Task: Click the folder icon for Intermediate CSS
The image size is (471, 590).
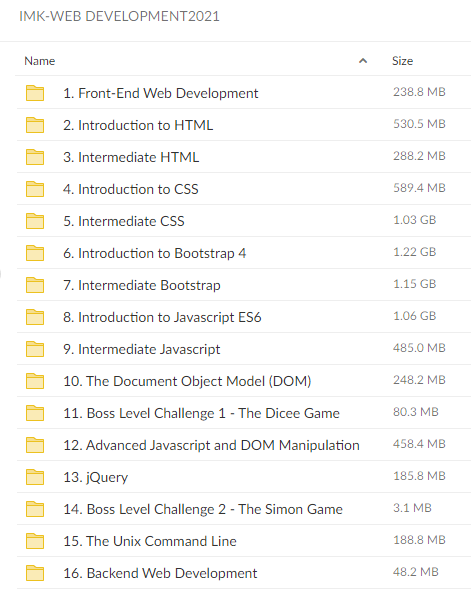Action: 35,221
